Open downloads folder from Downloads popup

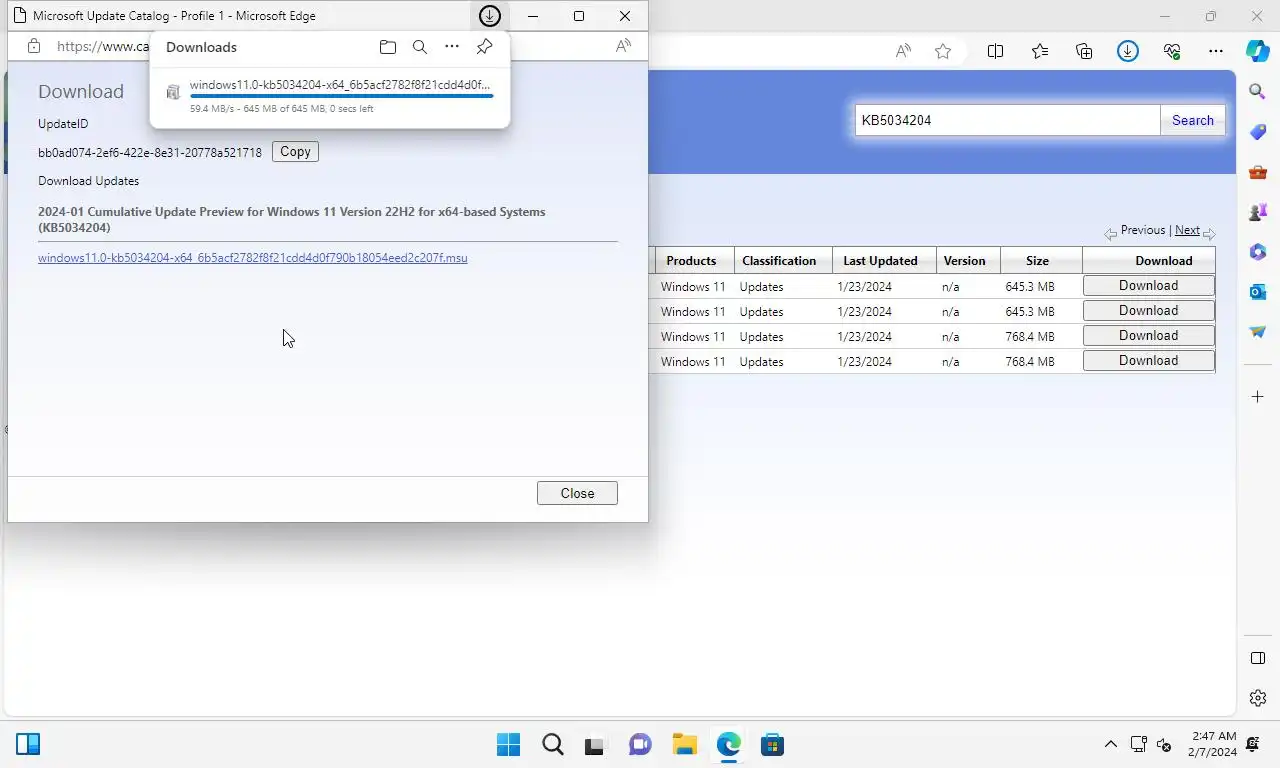[388, 47]
